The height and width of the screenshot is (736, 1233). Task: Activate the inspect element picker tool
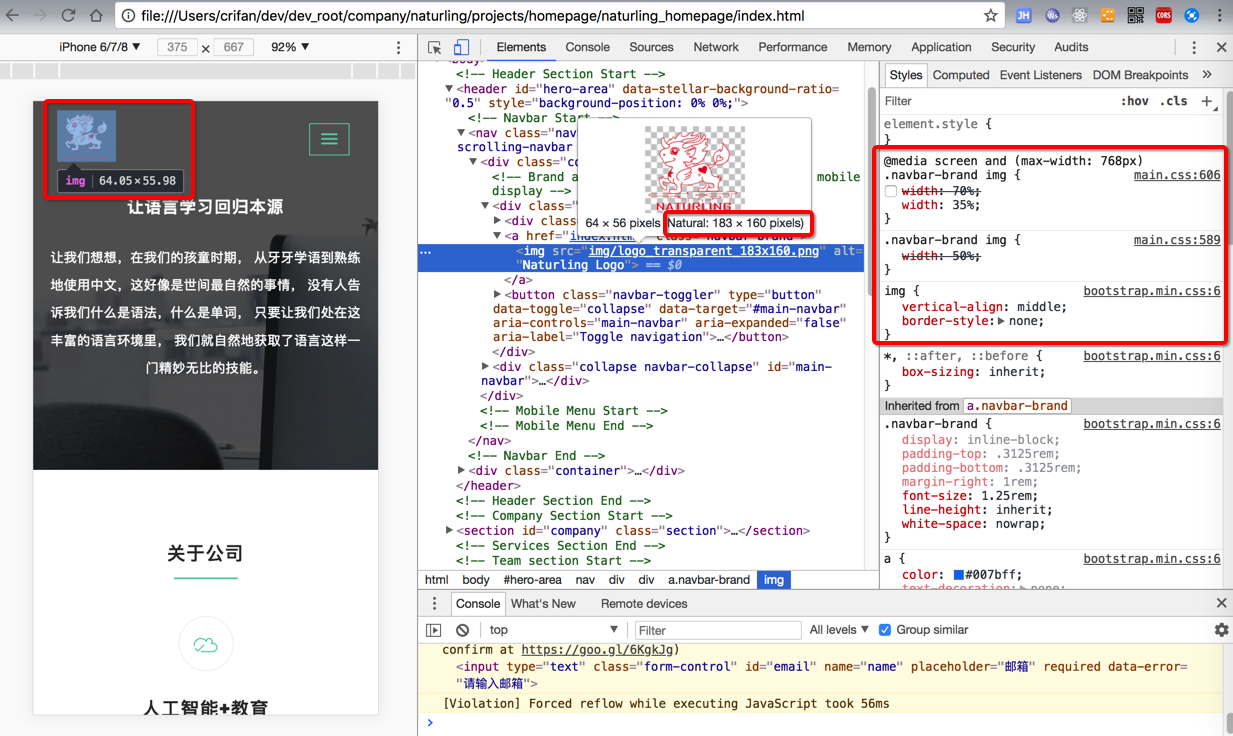(x=434, y=47)
